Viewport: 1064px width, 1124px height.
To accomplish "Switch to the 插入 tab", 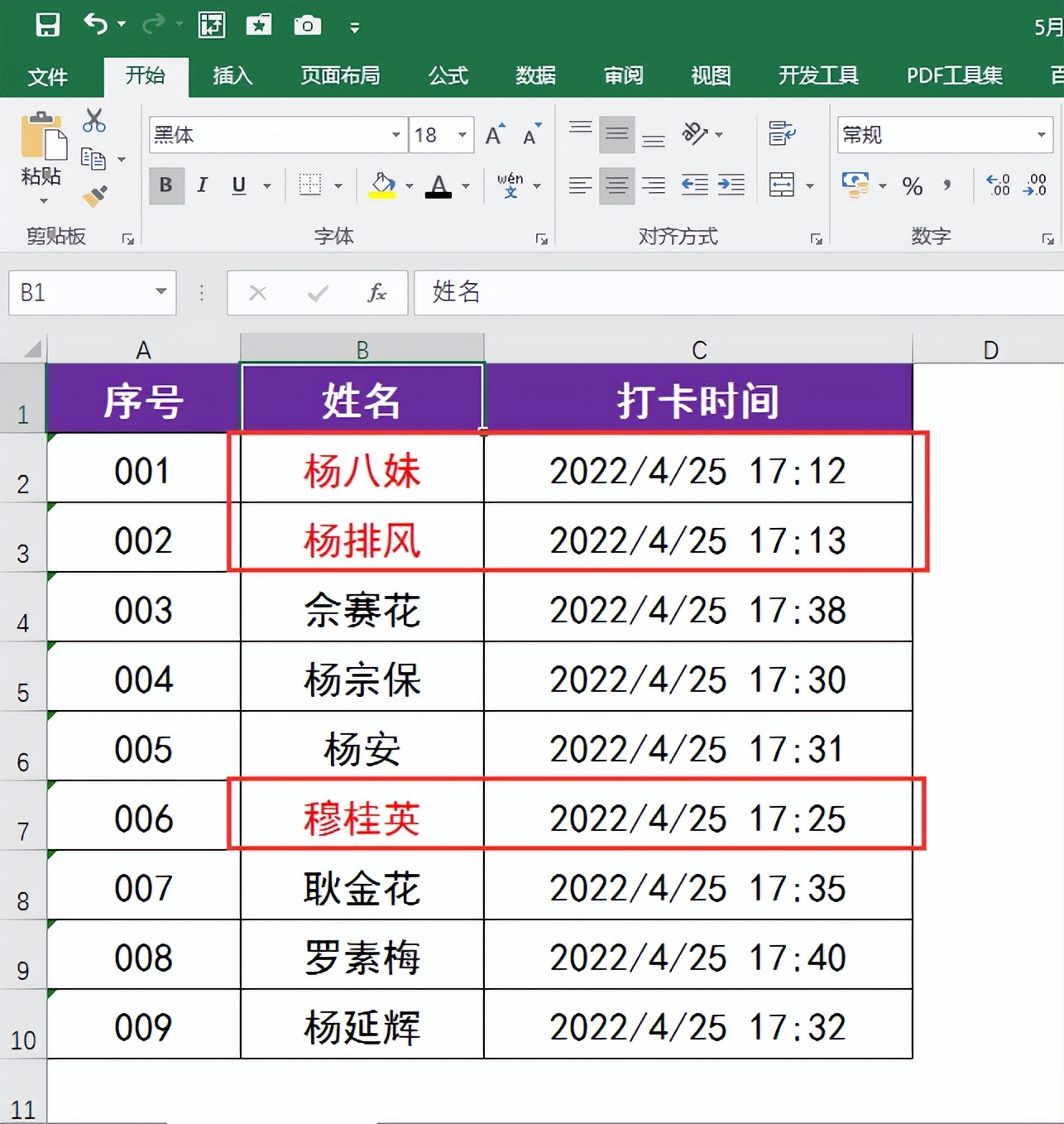I will pyautogui.click(x=232, y=75).
